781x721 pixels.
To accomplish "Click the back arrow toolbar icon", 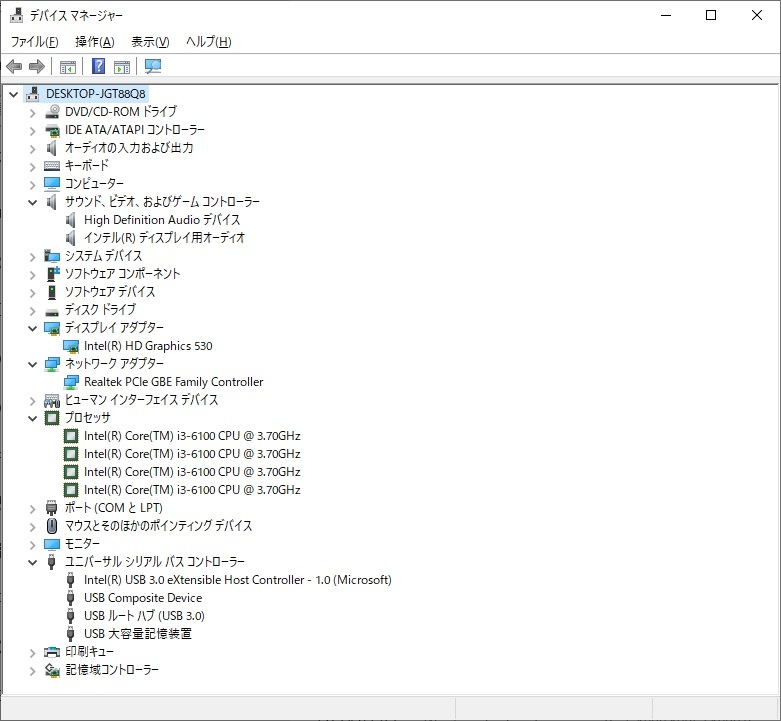I will point(14,66).
